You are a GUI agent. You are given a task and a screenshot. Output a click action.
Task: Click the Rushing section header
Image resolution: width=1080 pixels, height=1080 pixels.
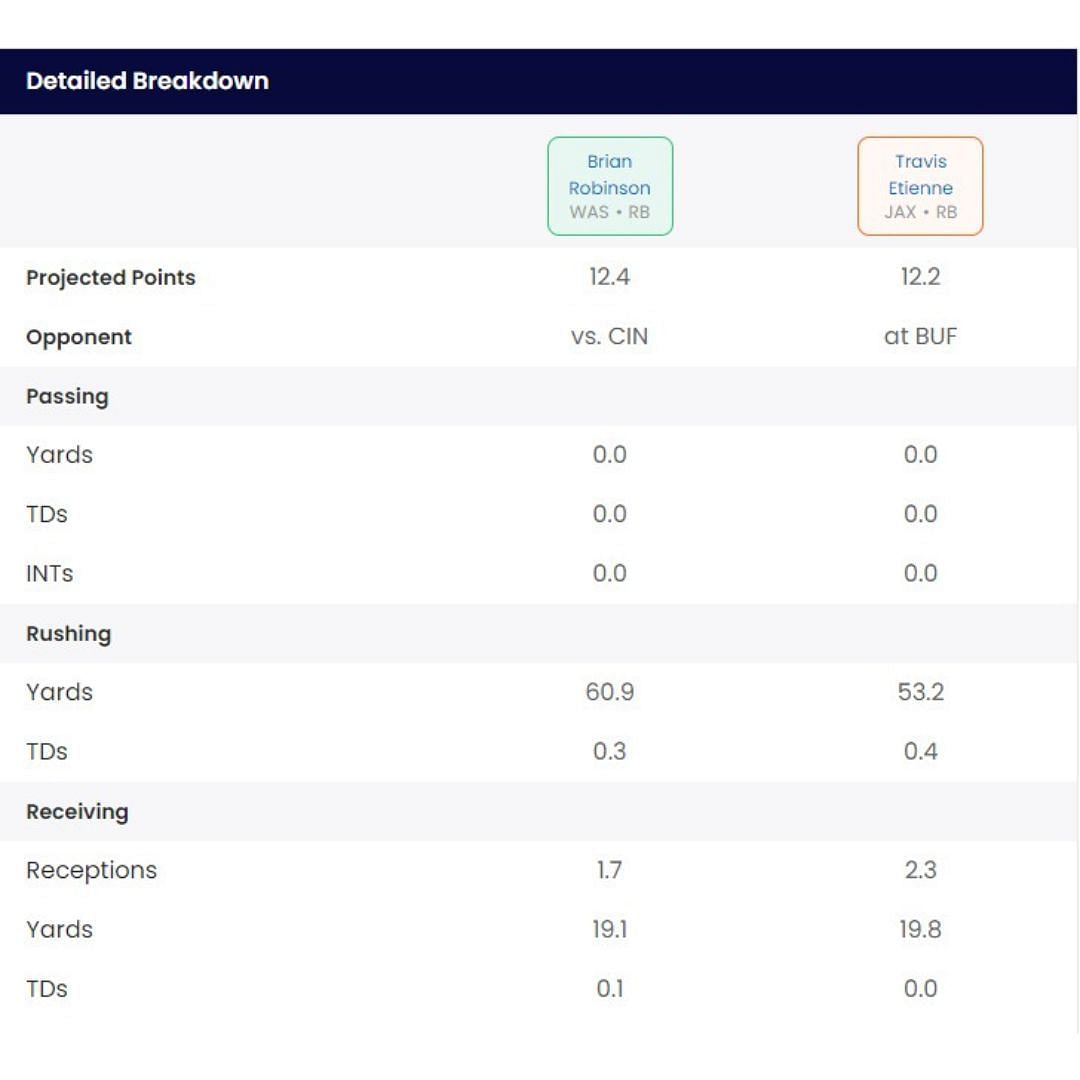tap(68, 633)
